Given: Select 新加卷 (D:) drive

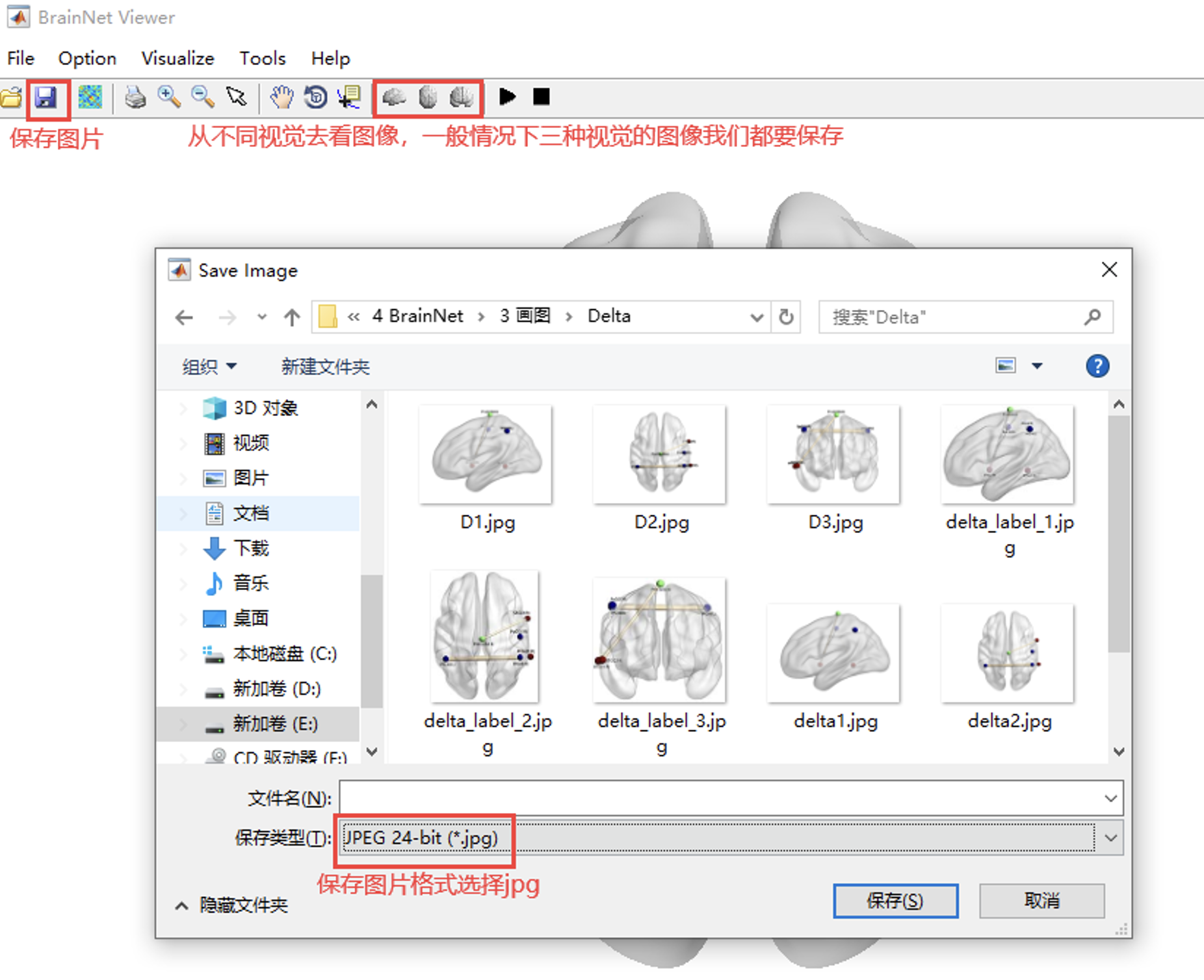Looking at the screenshot, I should (258, 688).
